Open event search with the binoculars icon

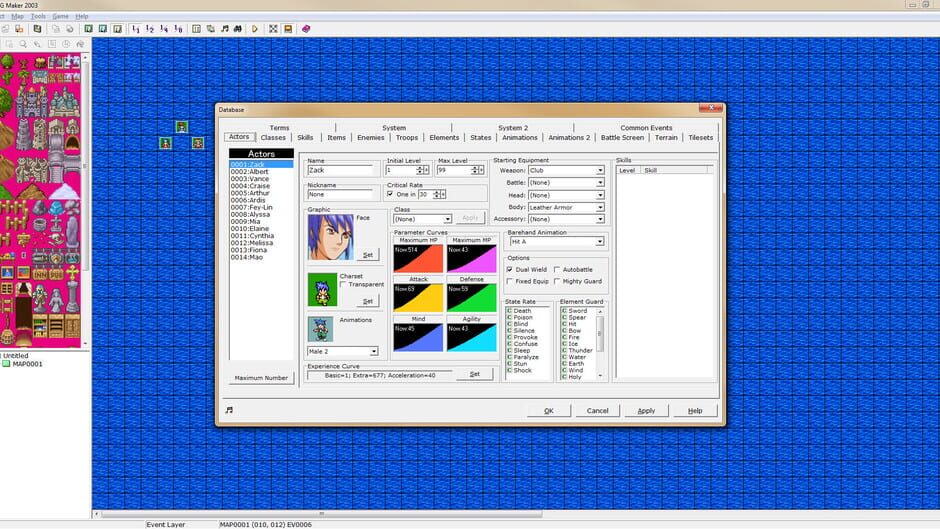coord(238,29)
